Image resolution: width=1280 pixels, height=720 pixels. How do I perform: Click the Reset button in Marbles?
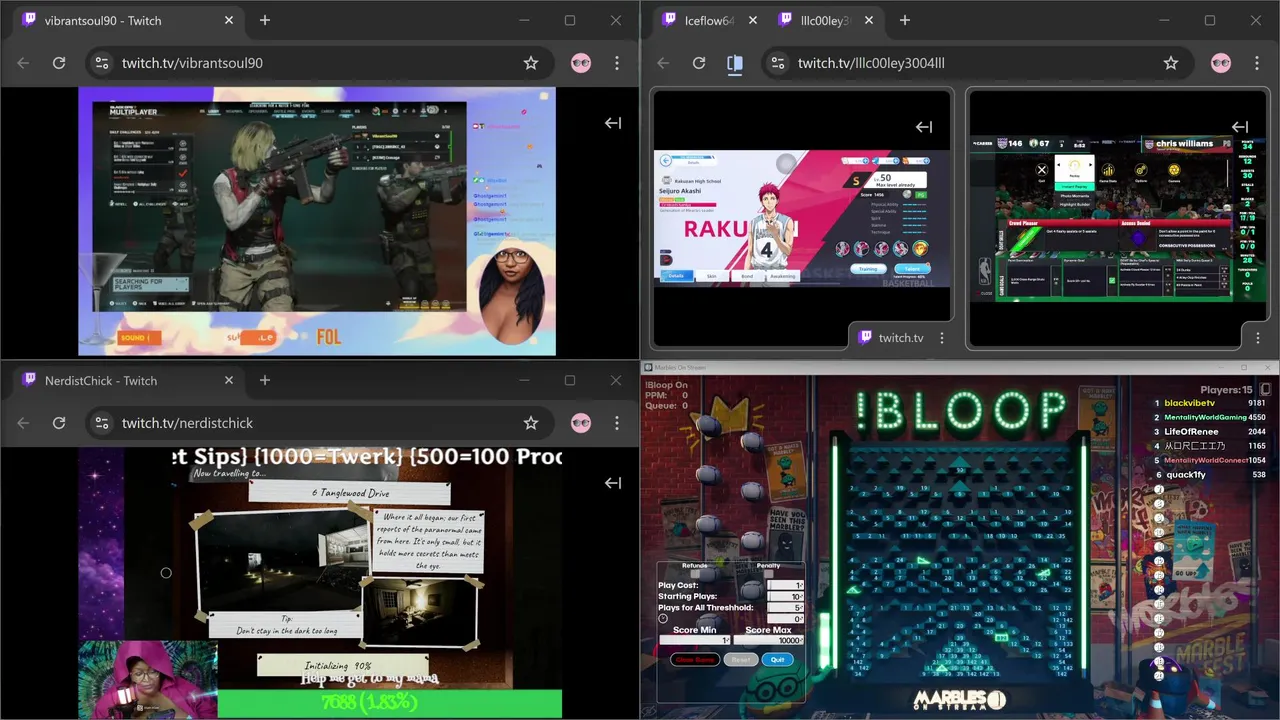click(x=741, y=659)
